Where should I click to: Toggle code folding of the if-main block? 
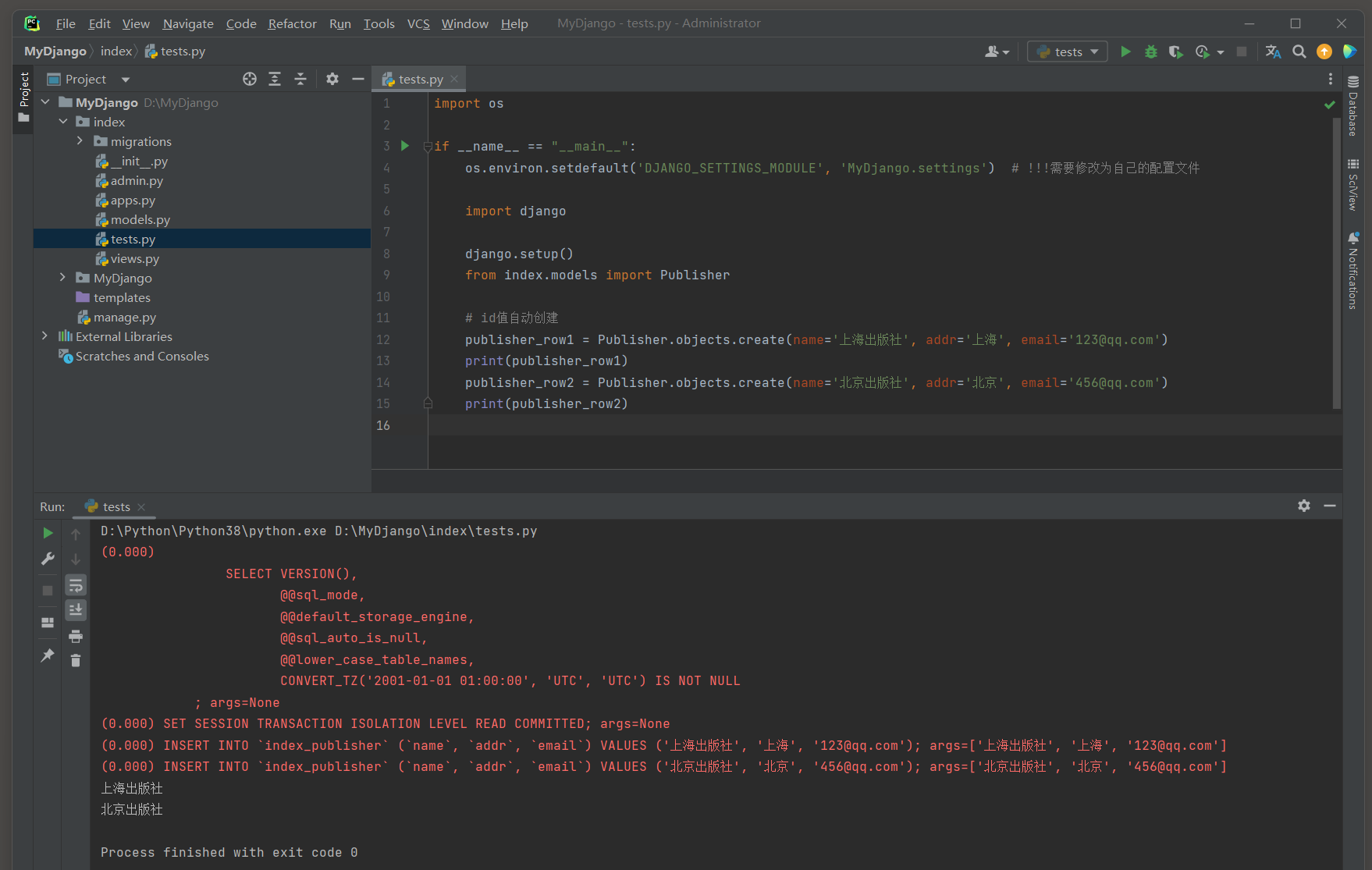click(428, 147)
